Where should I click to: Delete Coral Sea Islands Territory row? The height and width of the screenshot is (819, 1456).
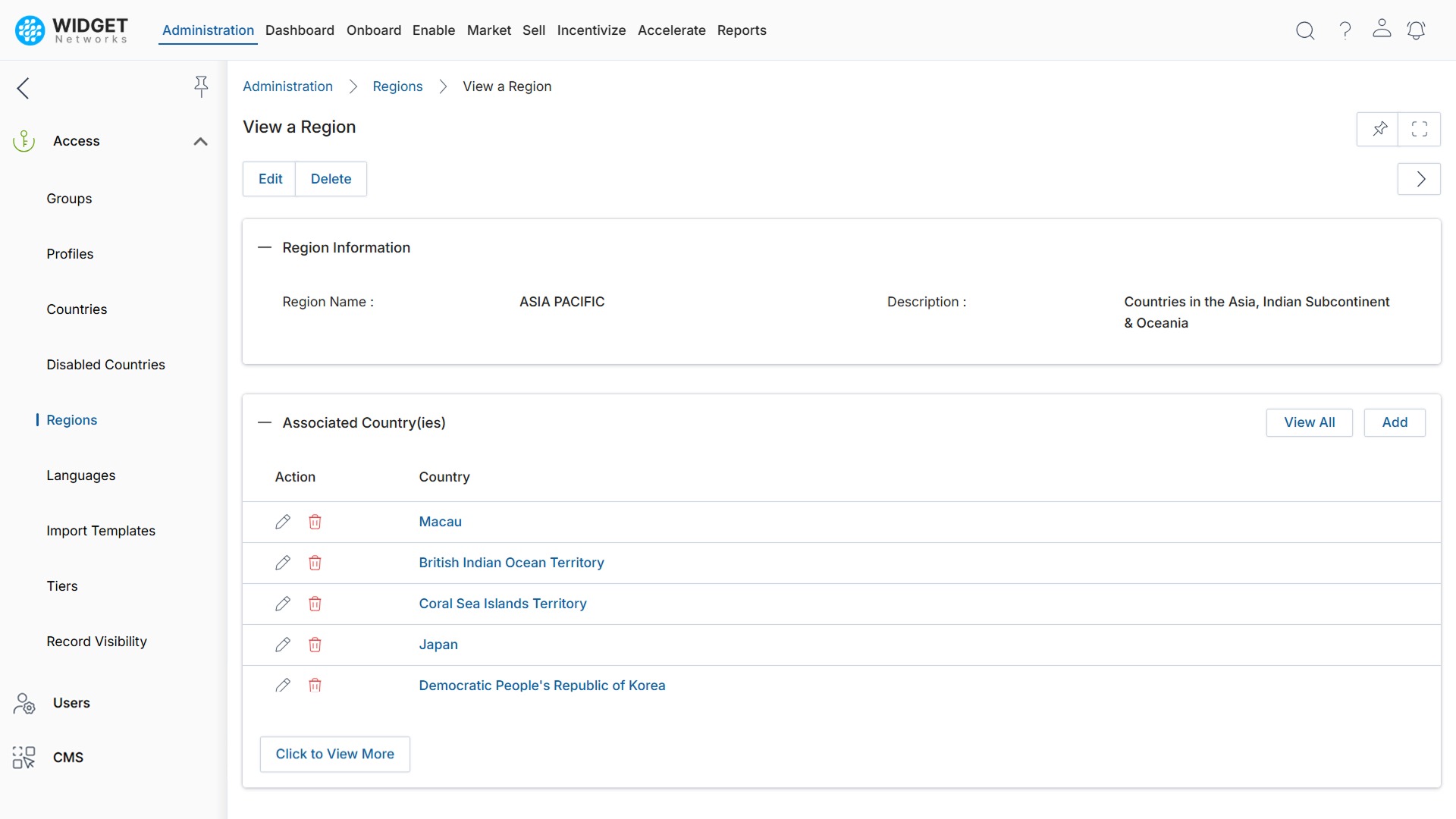315,604
